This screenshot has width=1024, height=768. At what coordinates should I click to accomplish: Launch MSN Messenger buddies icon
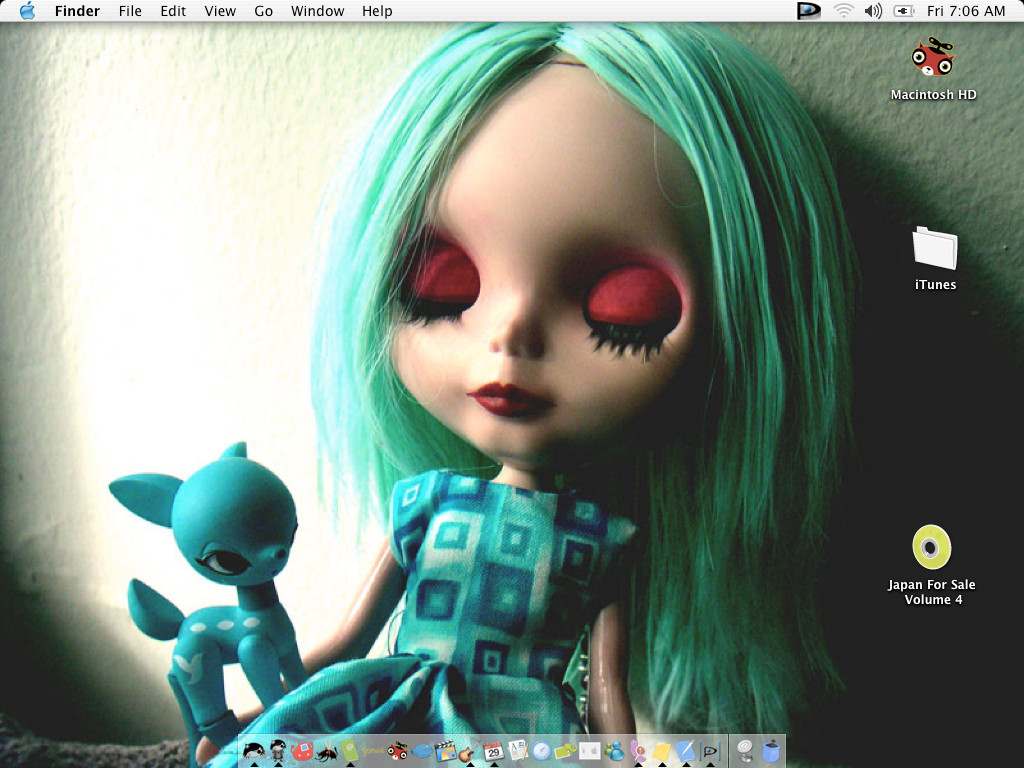click(x=613, y=751)
